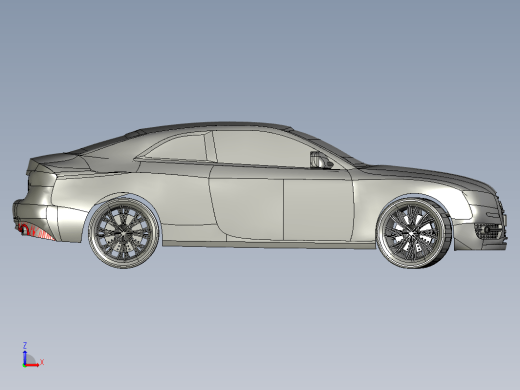
Task: Select the red highlighted rear diffuser area
Action: pyautogui.click(x=36, y=231)
